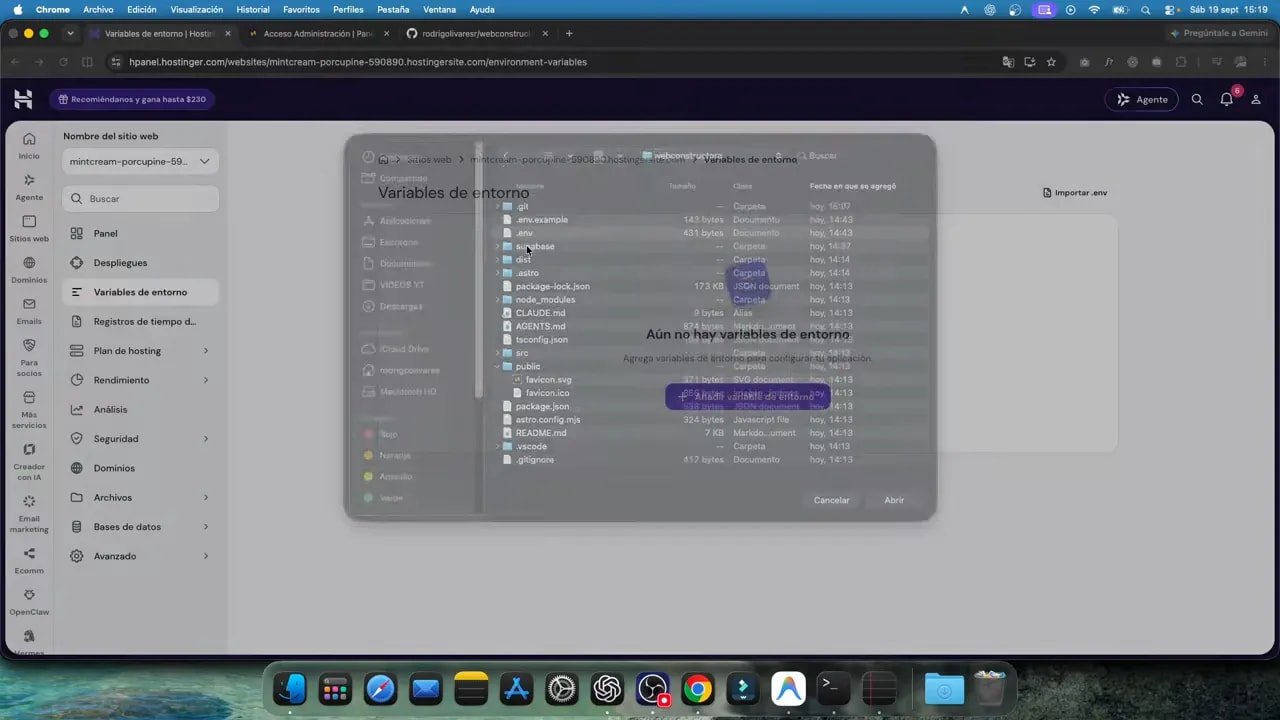This screenshot has height=720, width=1280.
Task: Click the Importar .env button
Action: [x=1075, y=193]
